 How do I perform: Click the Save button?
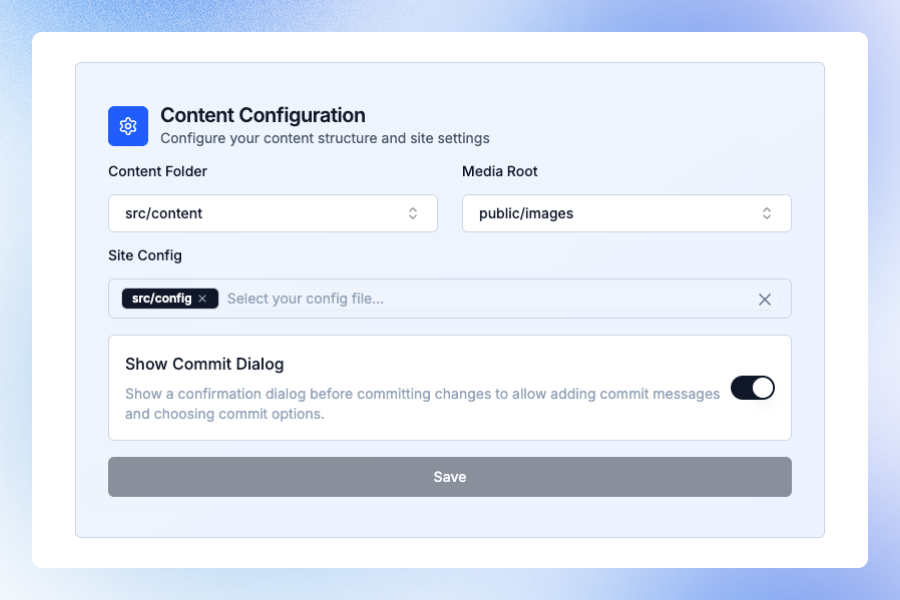(450, 476)
